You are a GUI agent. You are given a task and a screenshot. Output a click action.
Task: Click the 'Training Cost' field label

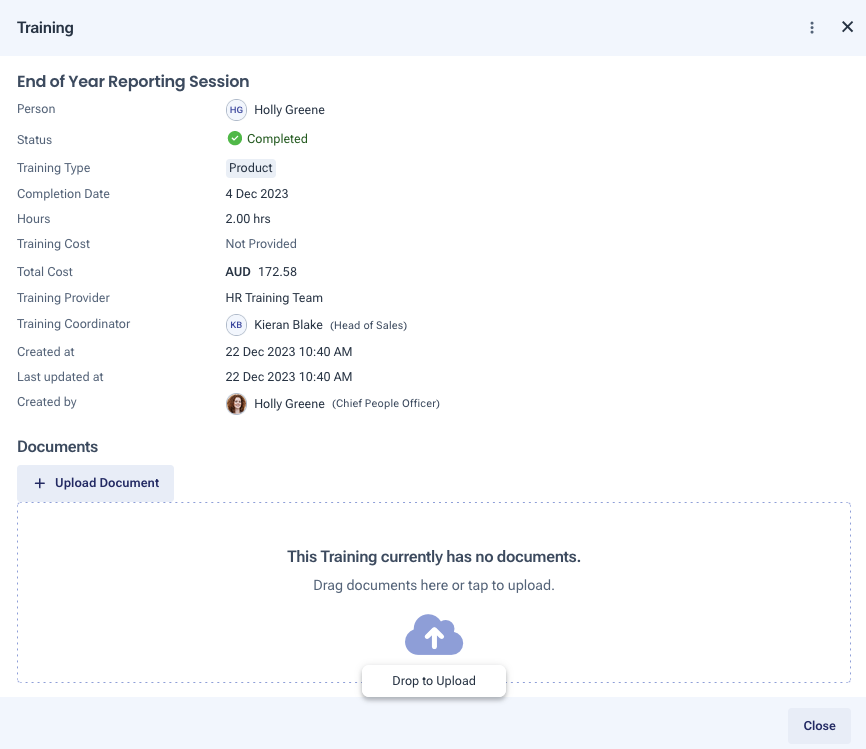click(x=54, y=244)
